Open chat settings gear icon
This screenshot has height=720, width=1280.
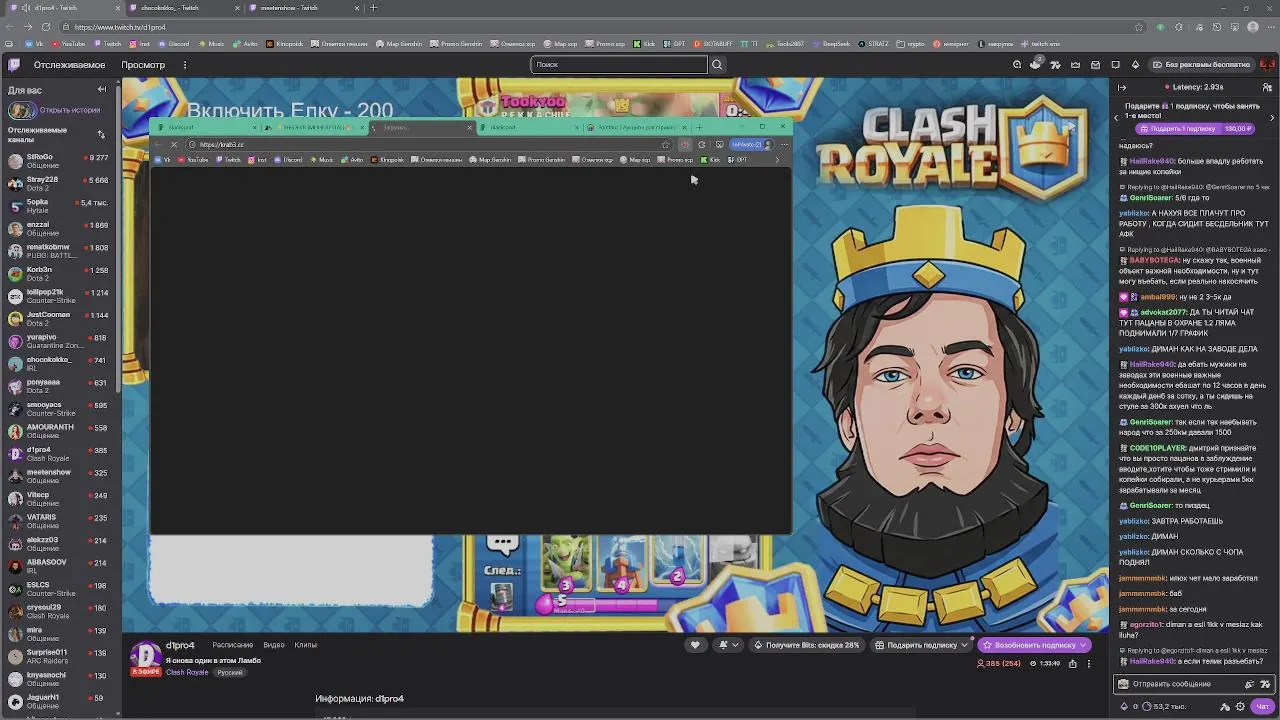point(1241,706)
